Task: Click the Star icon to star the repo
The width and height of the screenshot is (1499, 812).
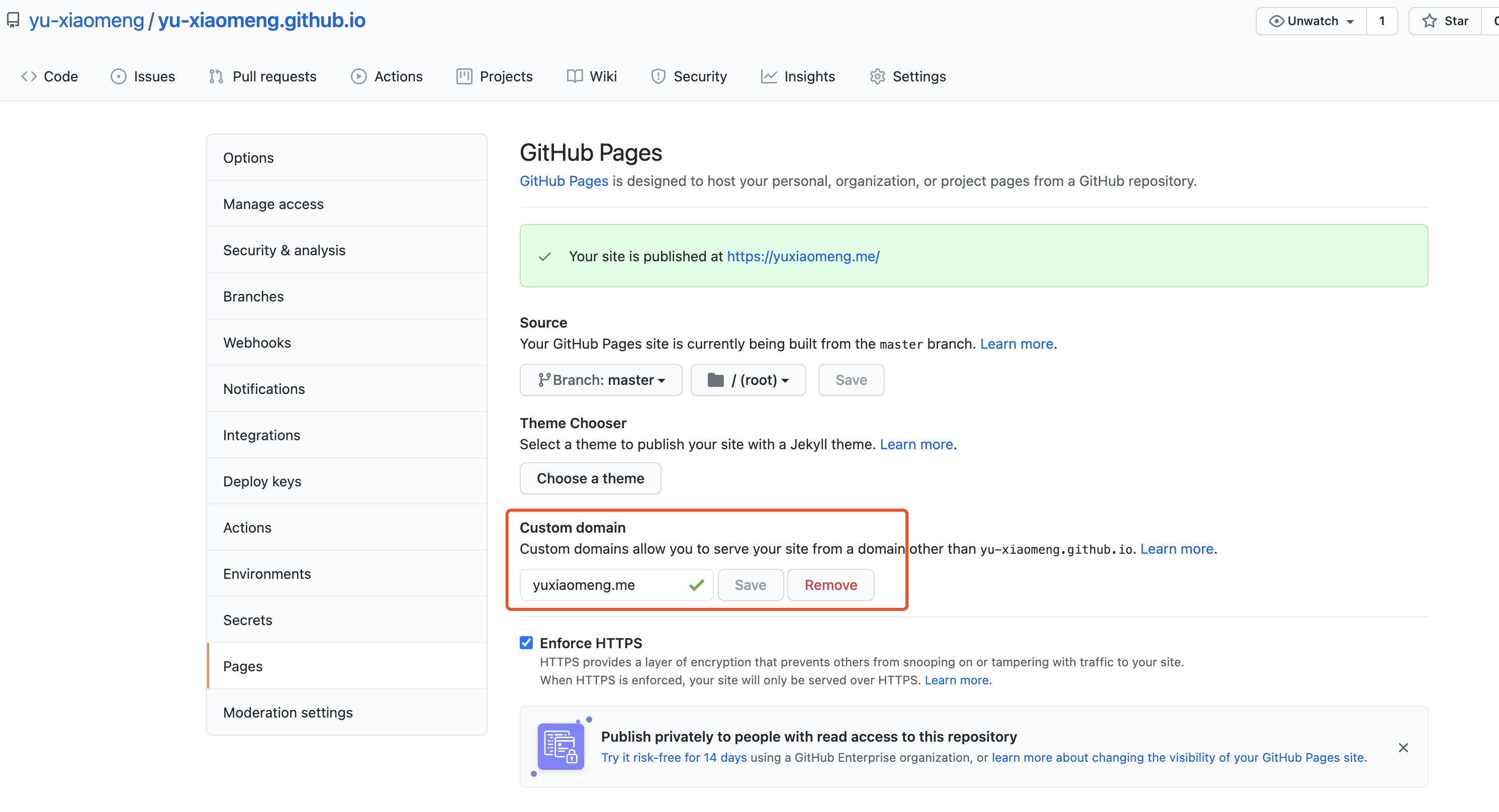Action: [x=1429, y=21]
